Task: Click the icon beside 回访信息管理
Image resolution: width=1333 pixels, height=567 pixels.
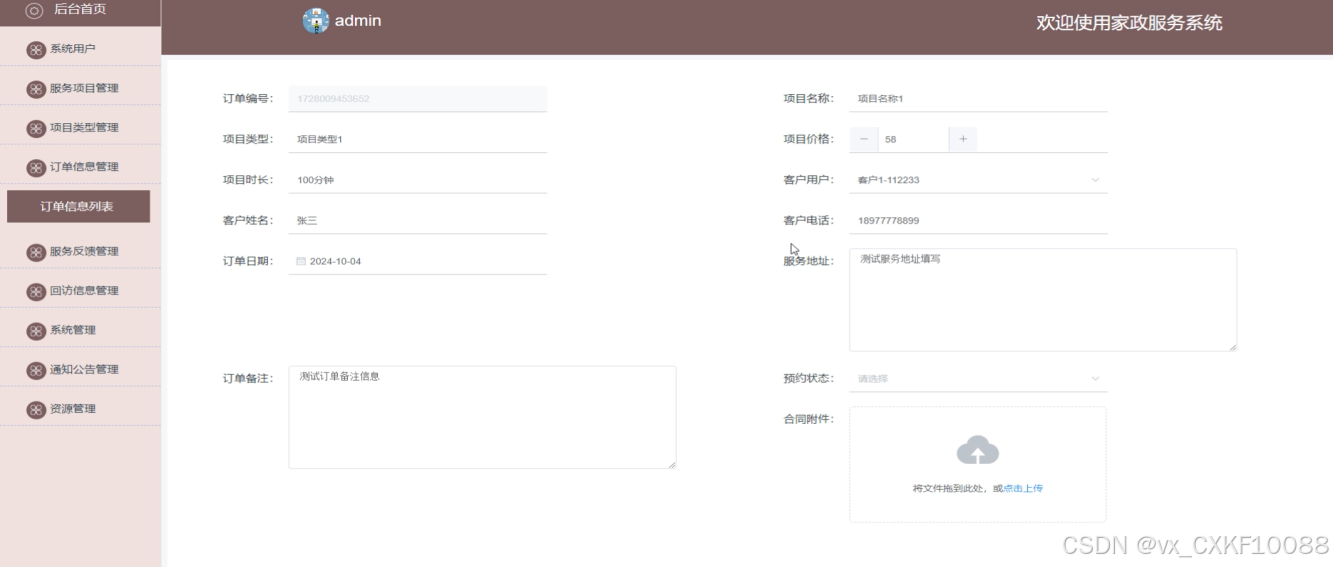Action: 36,291
